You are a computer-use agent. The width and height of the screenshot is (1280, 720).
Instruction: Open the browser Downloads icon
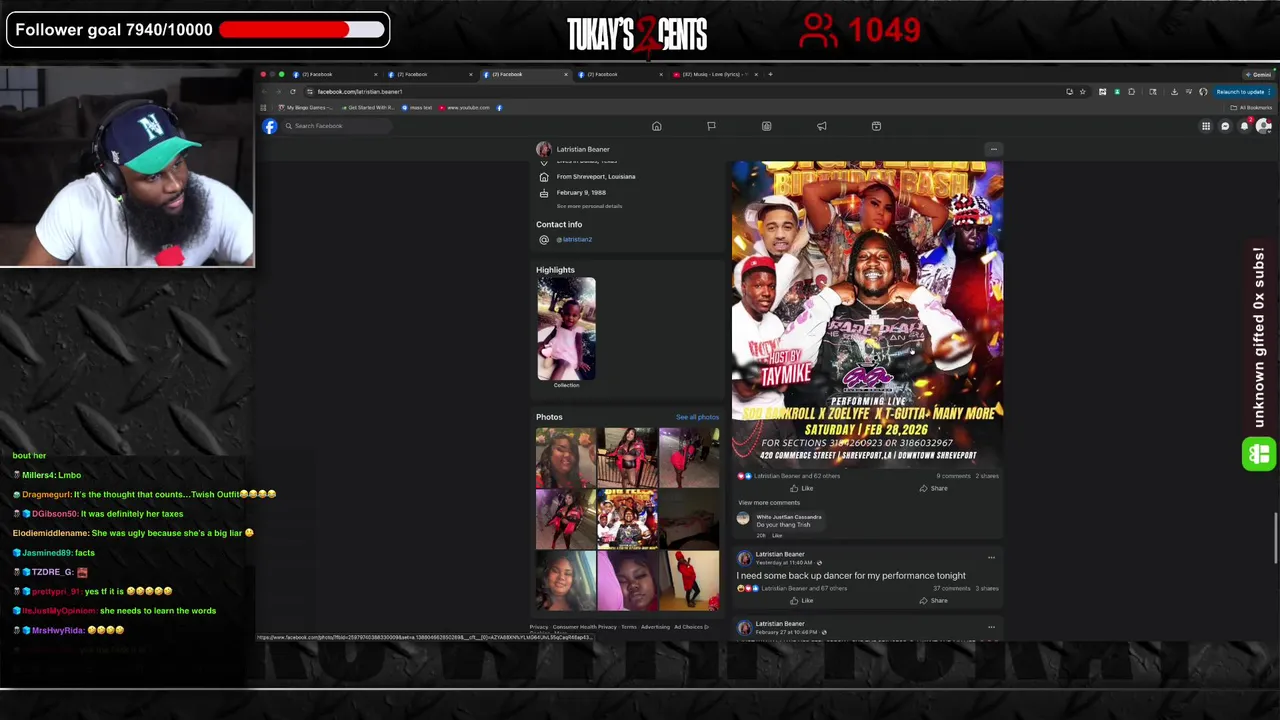pyautogui.click(x=1174, y=91)
